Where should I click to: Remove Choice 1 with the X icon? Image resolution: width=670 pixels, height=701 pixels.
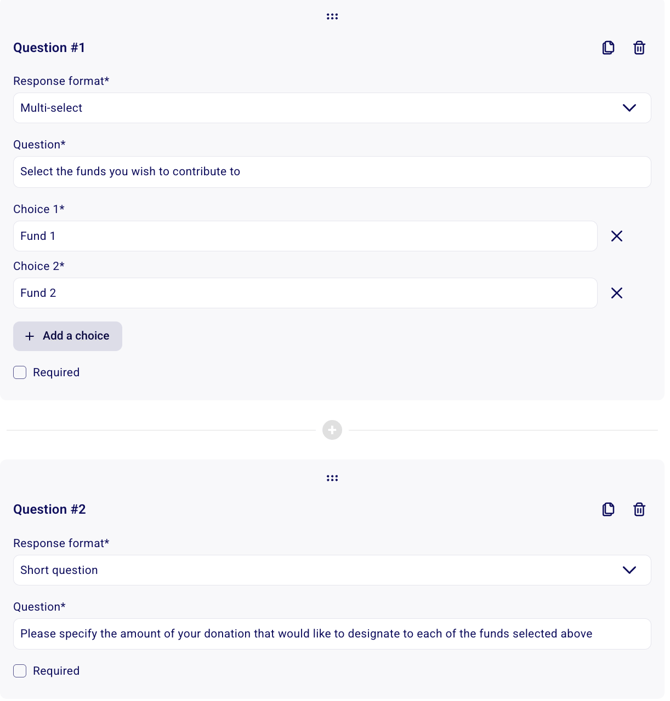point(617,236)
